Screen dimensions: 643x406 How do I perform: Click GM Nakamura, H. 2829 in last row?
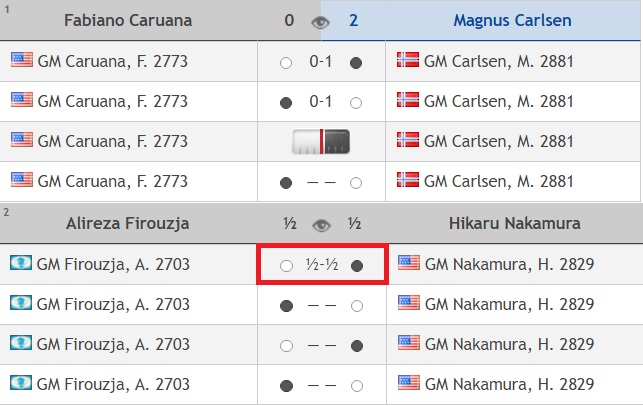(510, 384)
